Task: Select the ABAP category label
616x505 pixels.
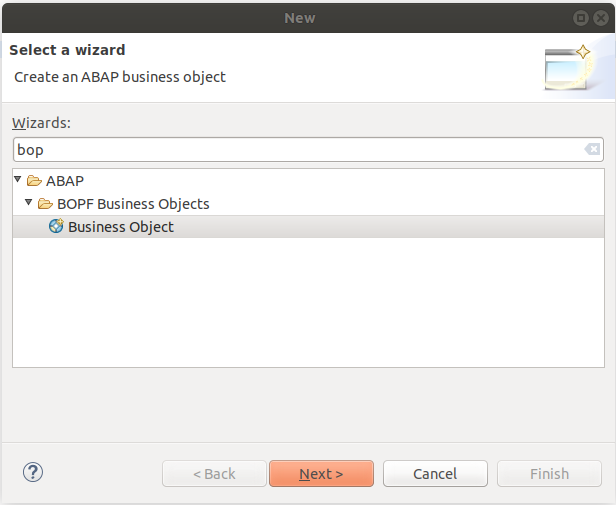Action: 65,181
